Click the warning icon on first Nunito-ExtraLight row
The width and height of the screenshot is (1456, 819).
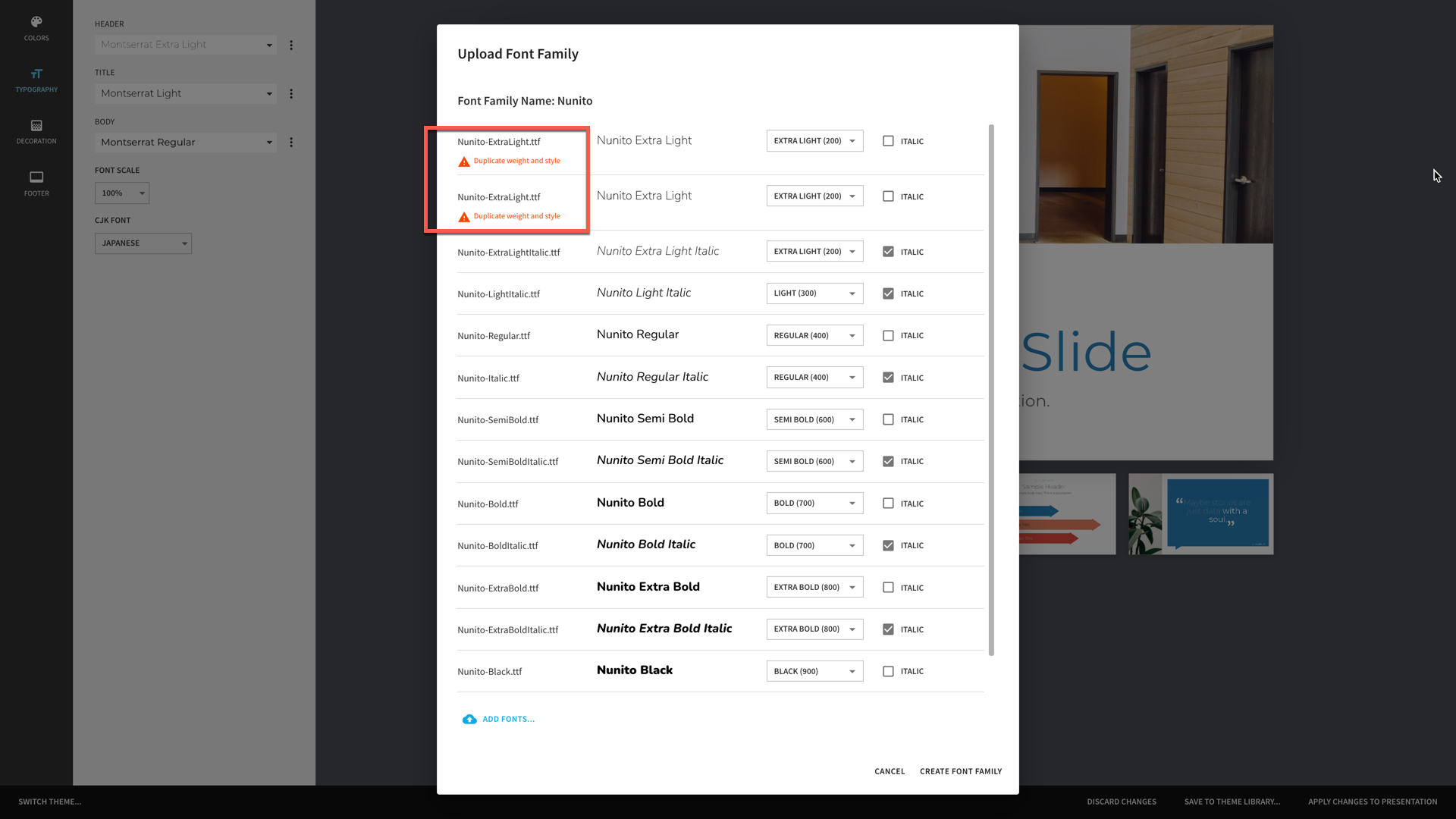click(464, 162)
